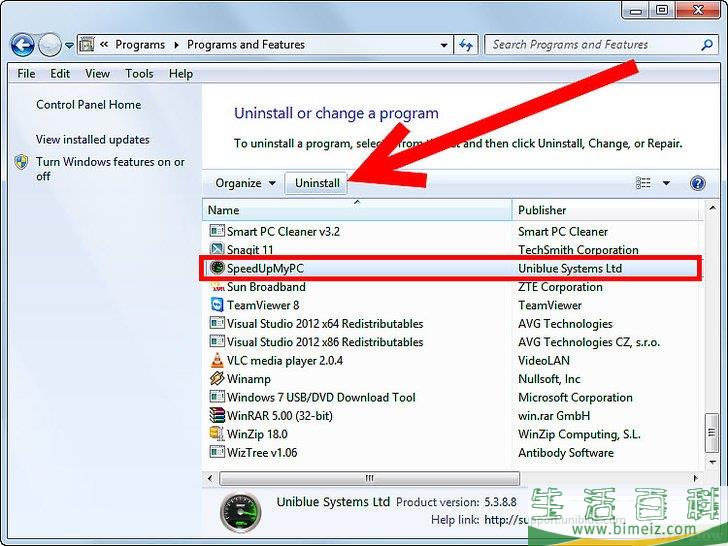Click the Uniblue Systems Ltd publisher cell
This screenshot has width=728, height=546.
pyautogui.click(x=570, y=268)
